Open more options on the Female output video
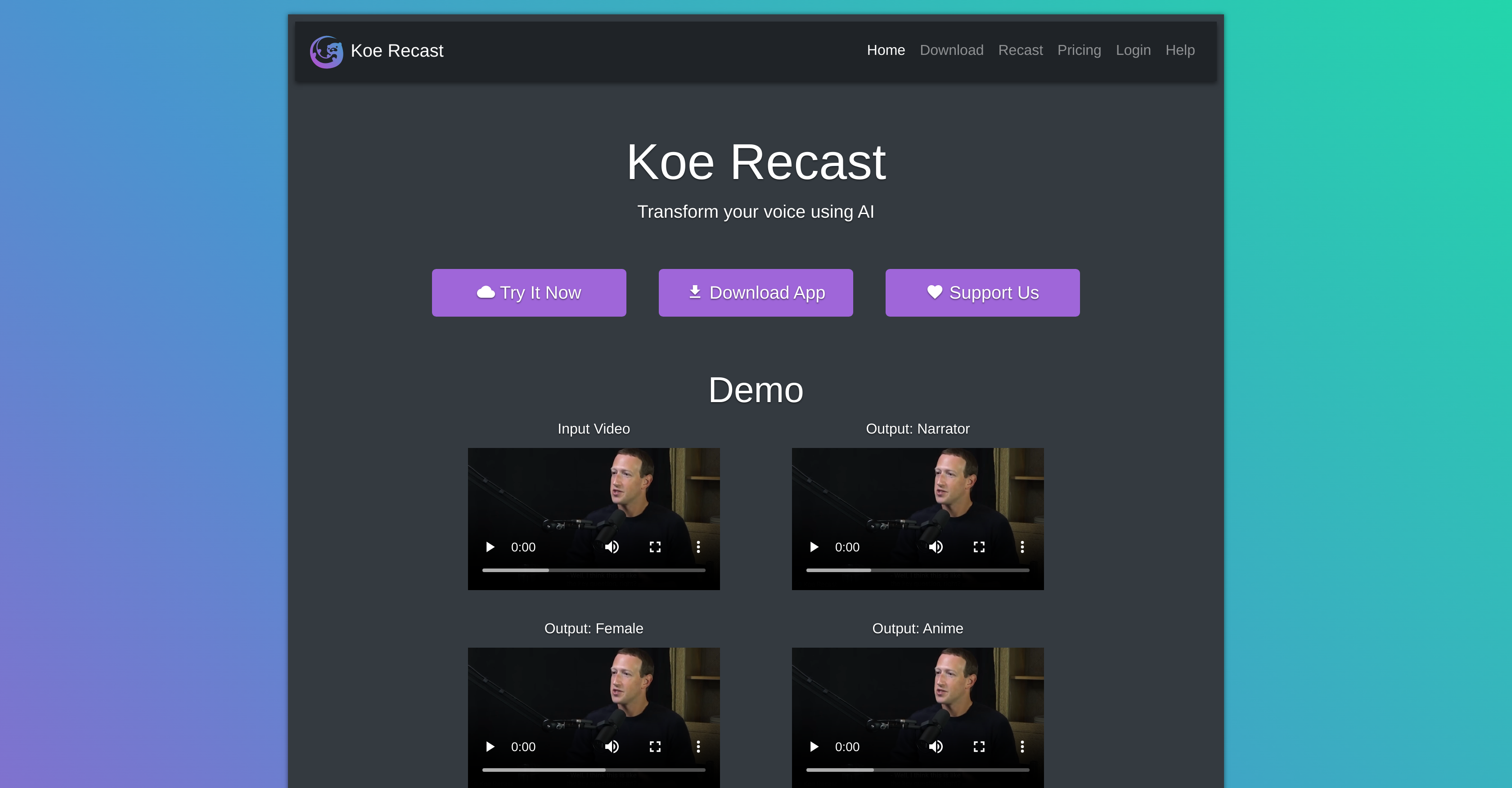This screenshot has width=1512, height=788. [x=698, y=746]
